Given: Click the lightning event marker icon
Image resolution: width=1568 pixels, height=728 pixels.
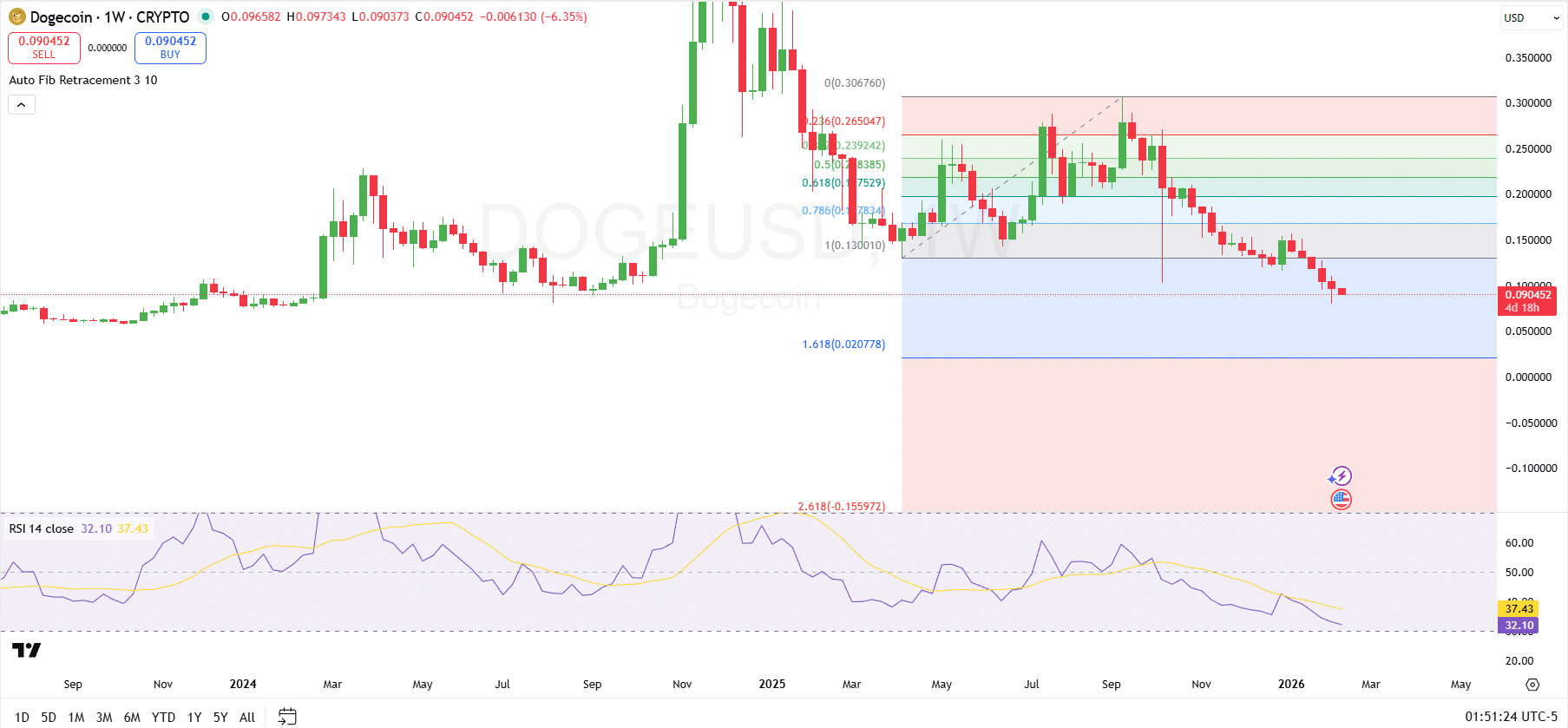Looking at the screenshot, I should pos(1342,475).
